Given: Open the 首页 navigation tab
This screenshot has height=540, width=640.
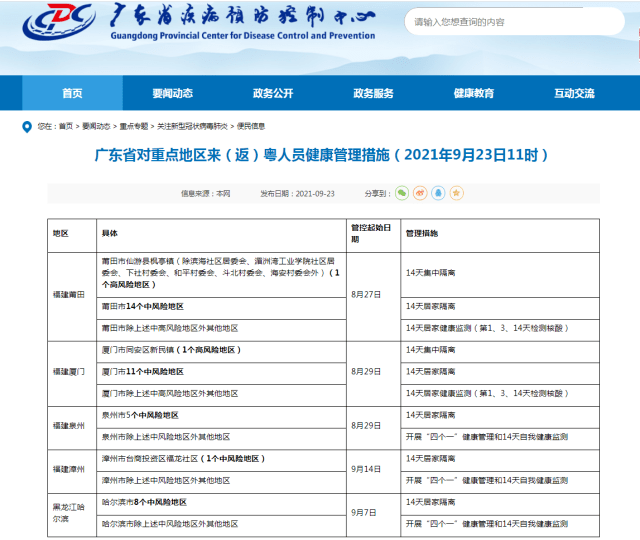Looking at the screenshot, I should pos(72,93).
